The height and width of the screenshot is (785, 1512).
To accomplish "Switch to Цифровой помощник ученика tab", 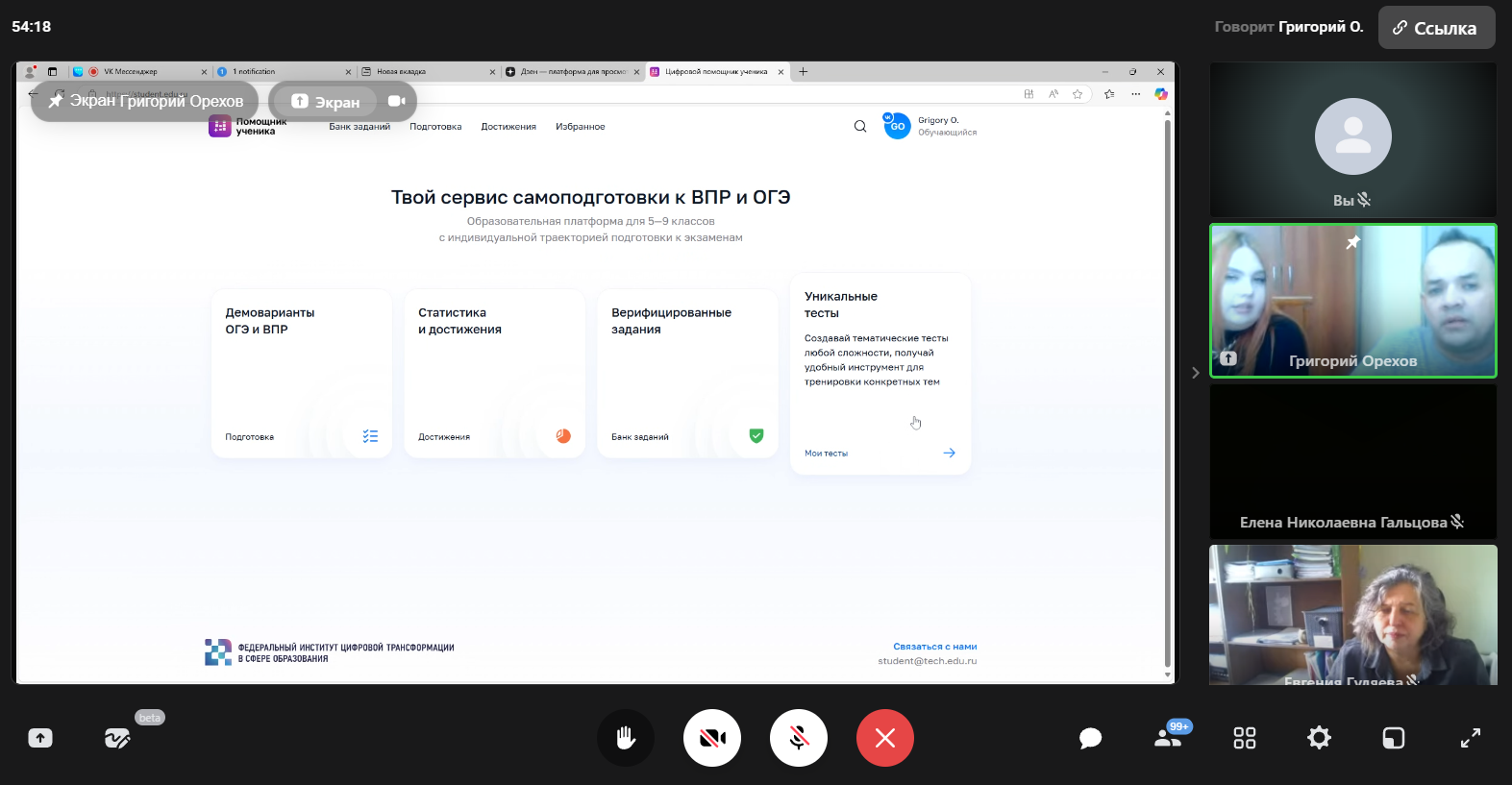I will tap(714, 72).
